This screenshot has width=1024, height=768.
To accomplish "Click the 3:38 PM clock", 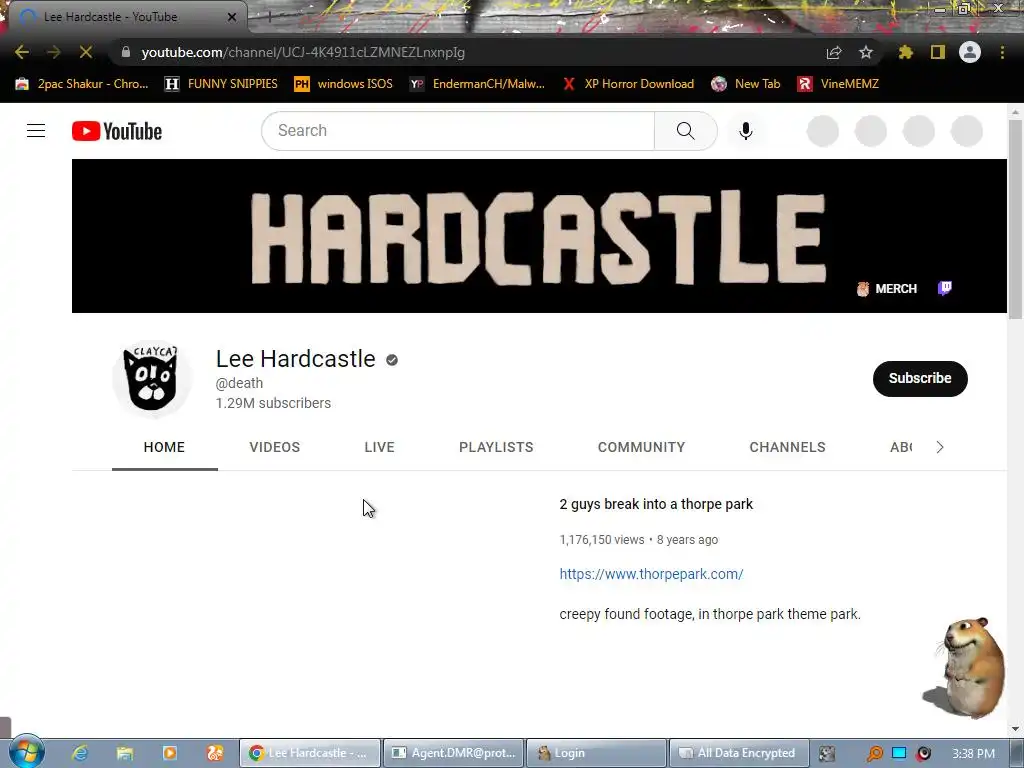I will point(973,754).
